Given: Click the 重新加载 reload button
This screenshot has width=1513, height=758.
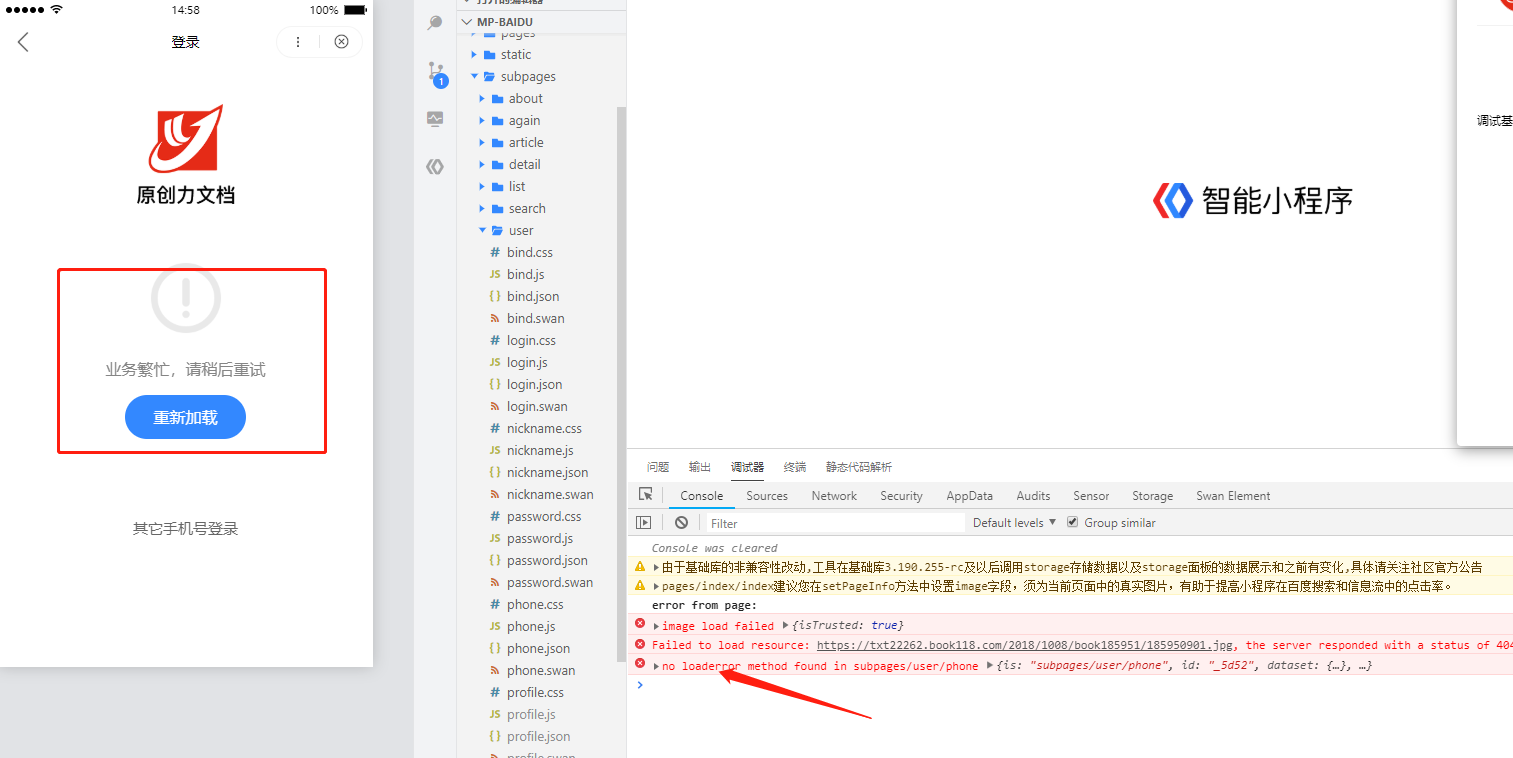Looking at the screenshot, I should pyautogui.click(x=185, y=418).
